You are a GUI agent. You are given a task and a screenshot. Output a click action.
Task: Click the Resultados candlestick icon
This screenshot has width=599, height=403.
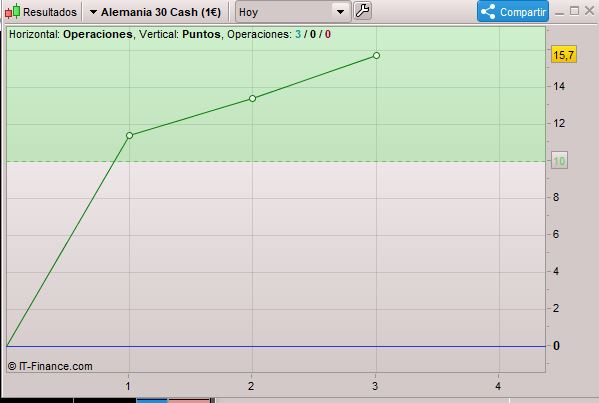click(12, 11)
